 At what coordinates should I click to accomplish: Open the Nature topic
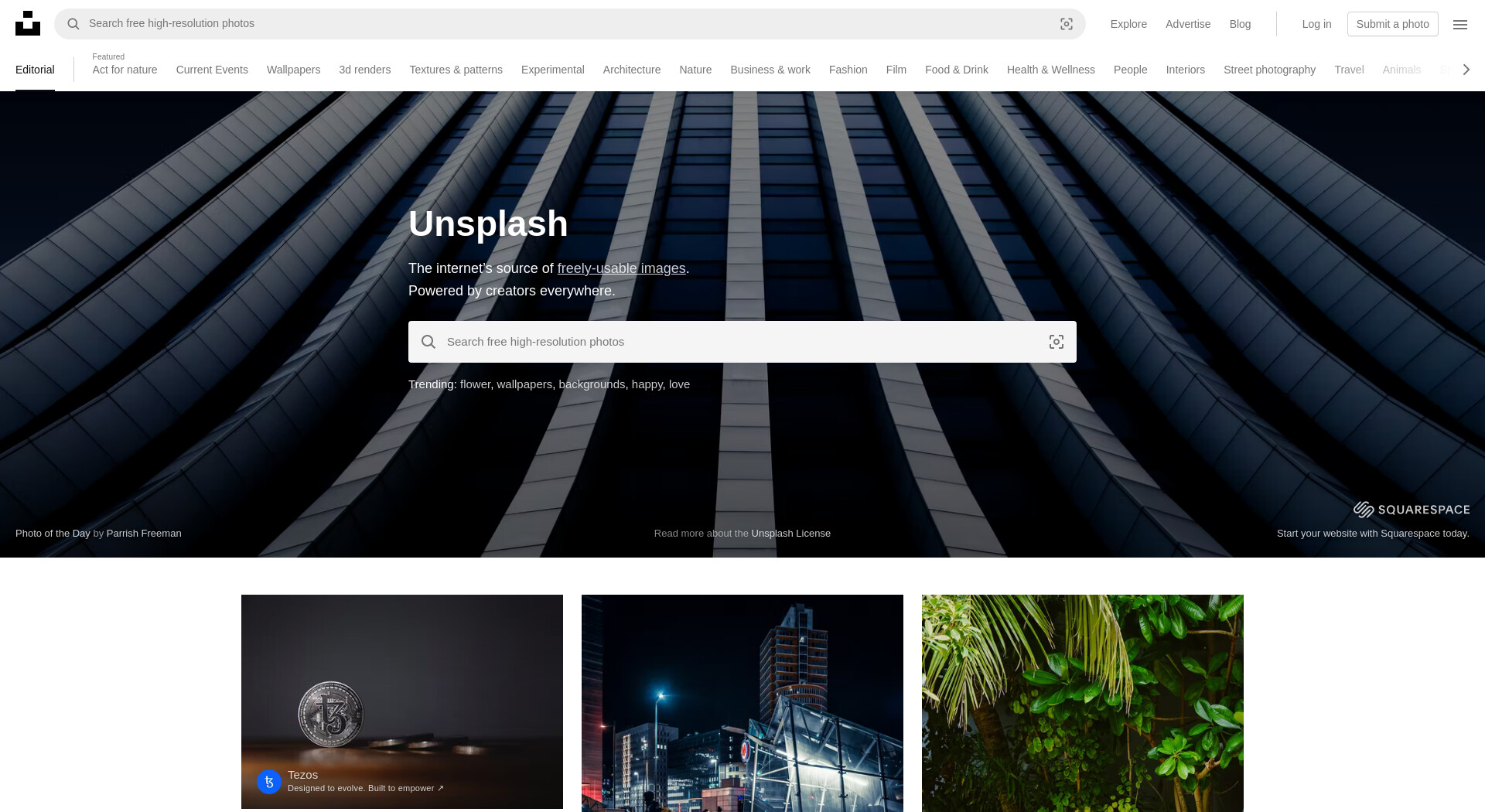pyautogui.click(x=695, y=70)
